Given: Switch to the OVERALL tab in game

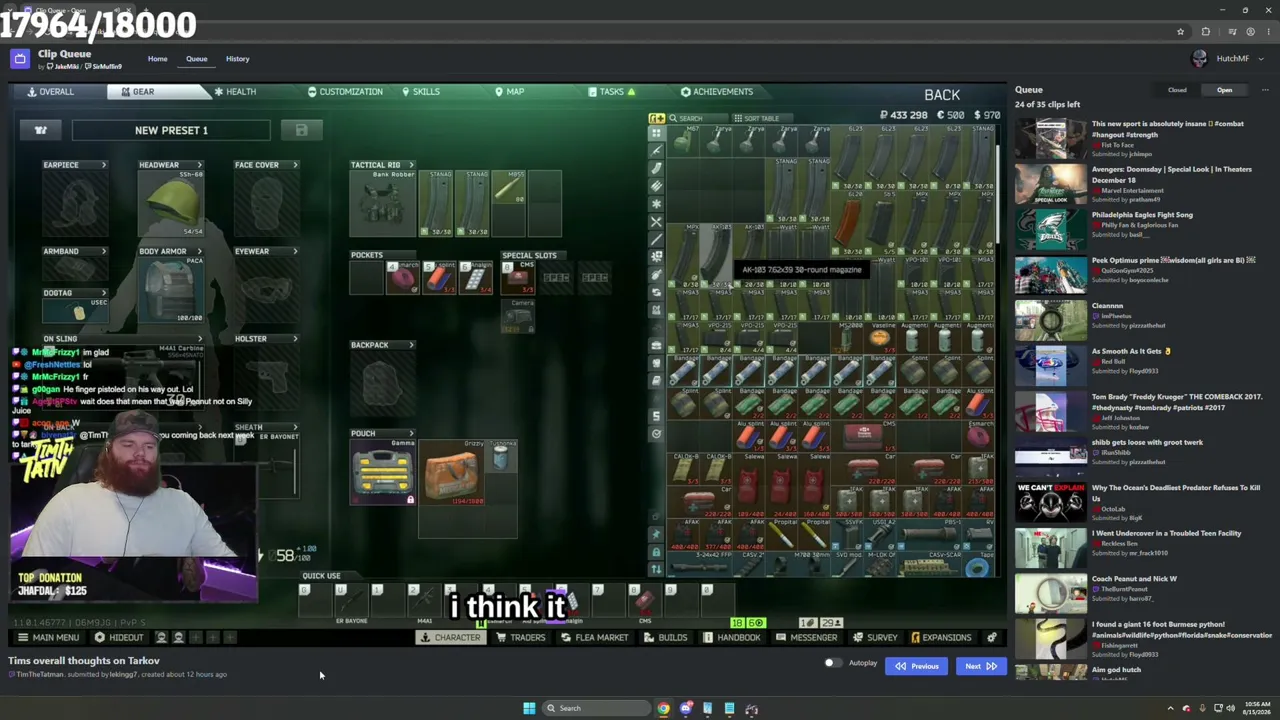Looking at the screenshot, I should click(x=50, y=92).
